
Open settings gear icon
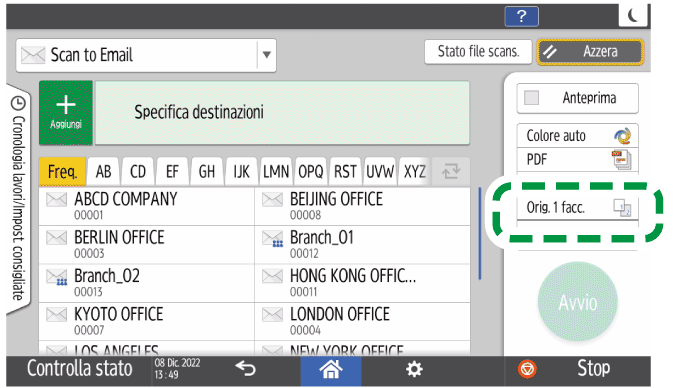point(414,369)
